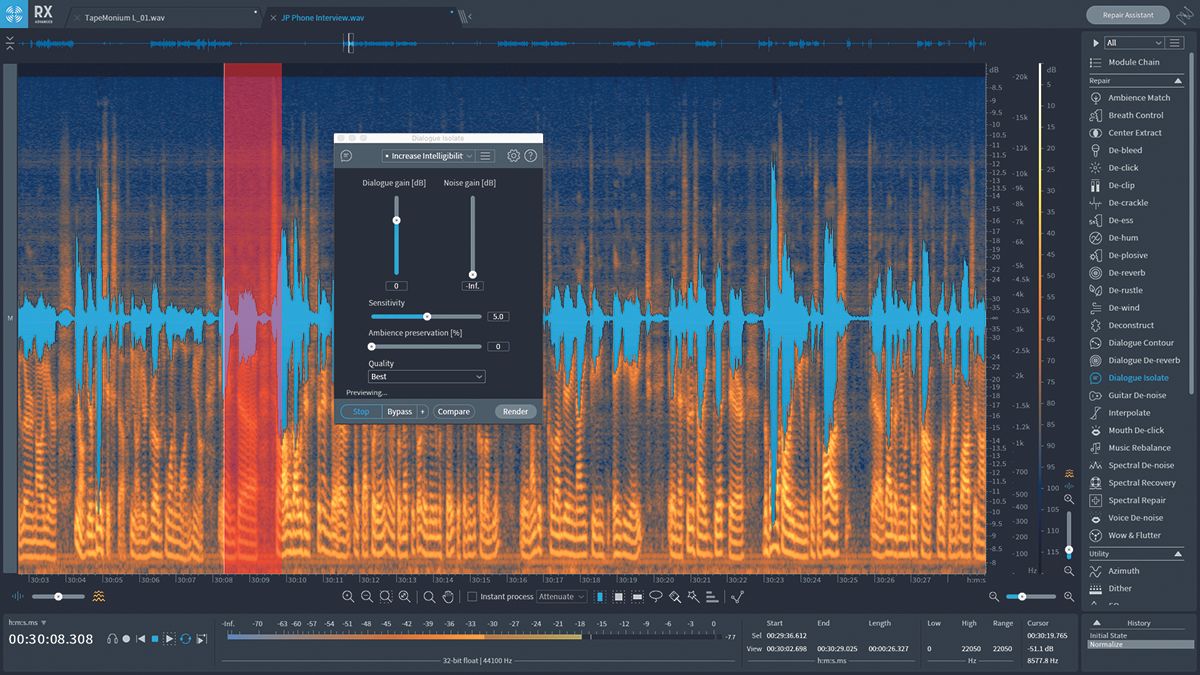The width and height of the screenshot is (1200, 675).
Task: Toggle Bypass in Dialogue Isolate
Action: [x=401, y=411]
